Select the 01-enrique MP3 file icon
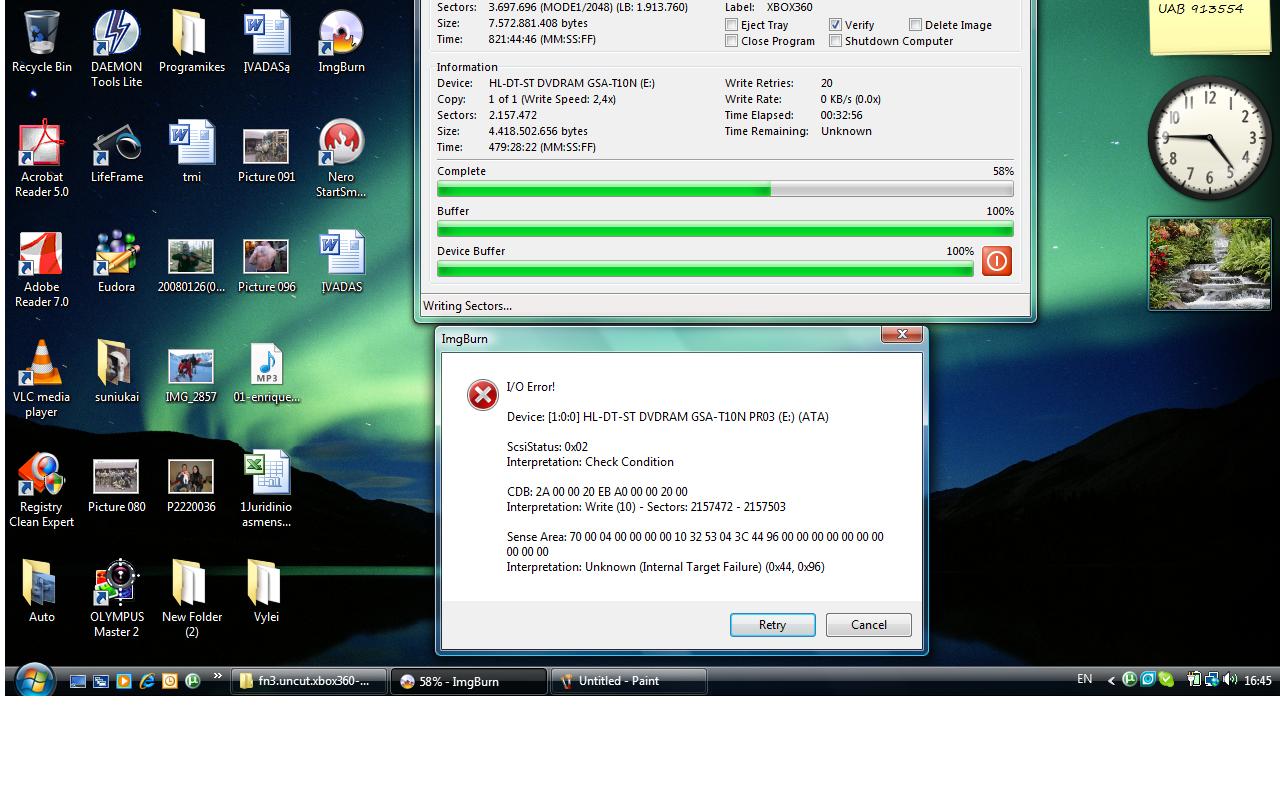 pyautogui.click(x=266, y=371)
